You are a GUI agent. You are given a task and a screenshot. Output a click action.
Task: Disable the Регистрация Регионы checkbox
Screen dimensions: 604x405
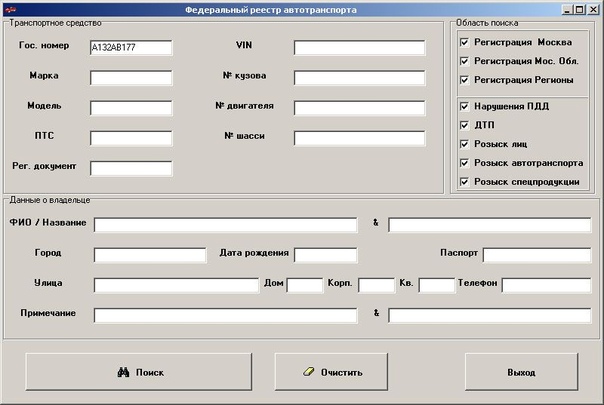point(464,79)
